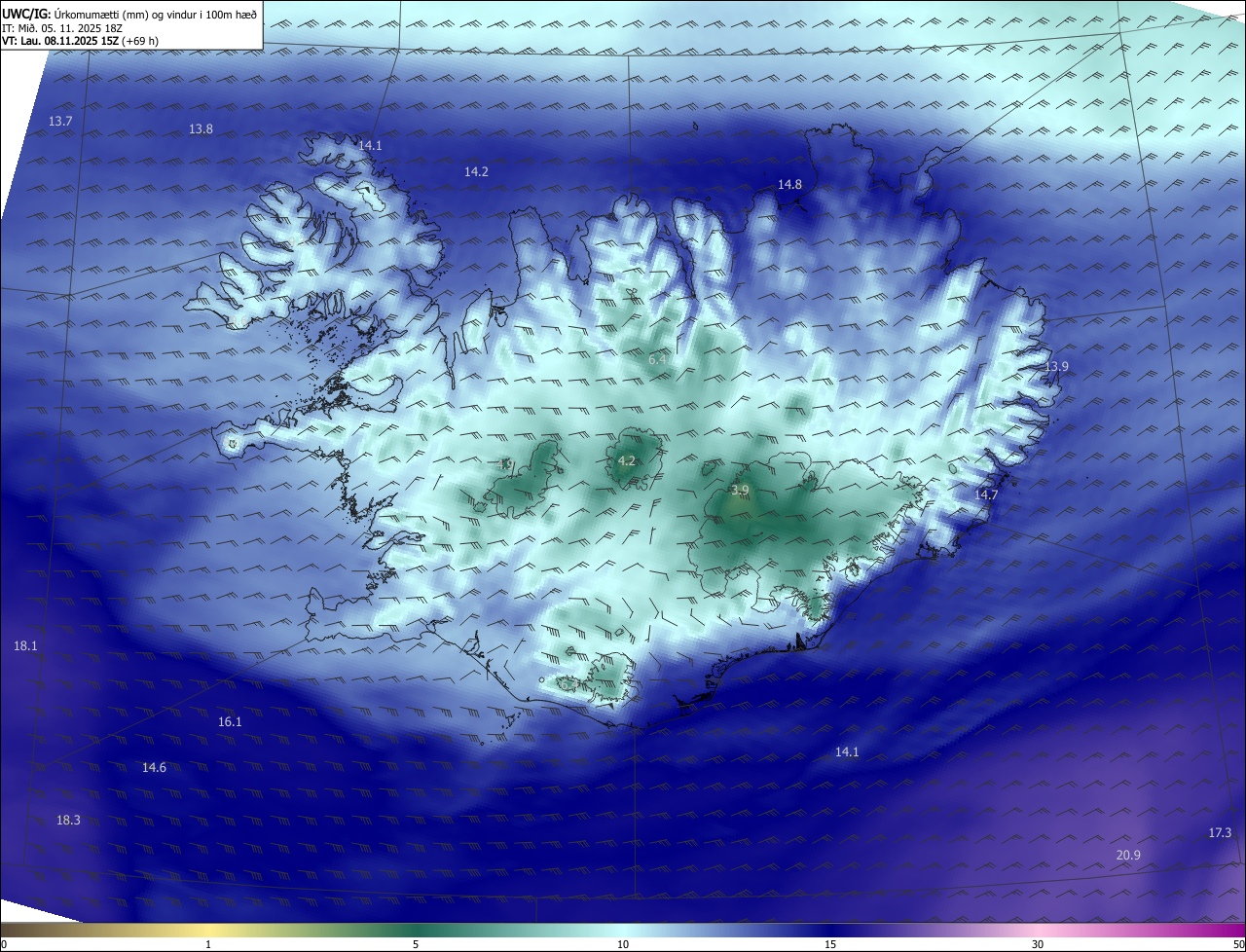Screen dimensions: 1246x952
Task: Click the 20.9 value label
Action: (1128, 855)
